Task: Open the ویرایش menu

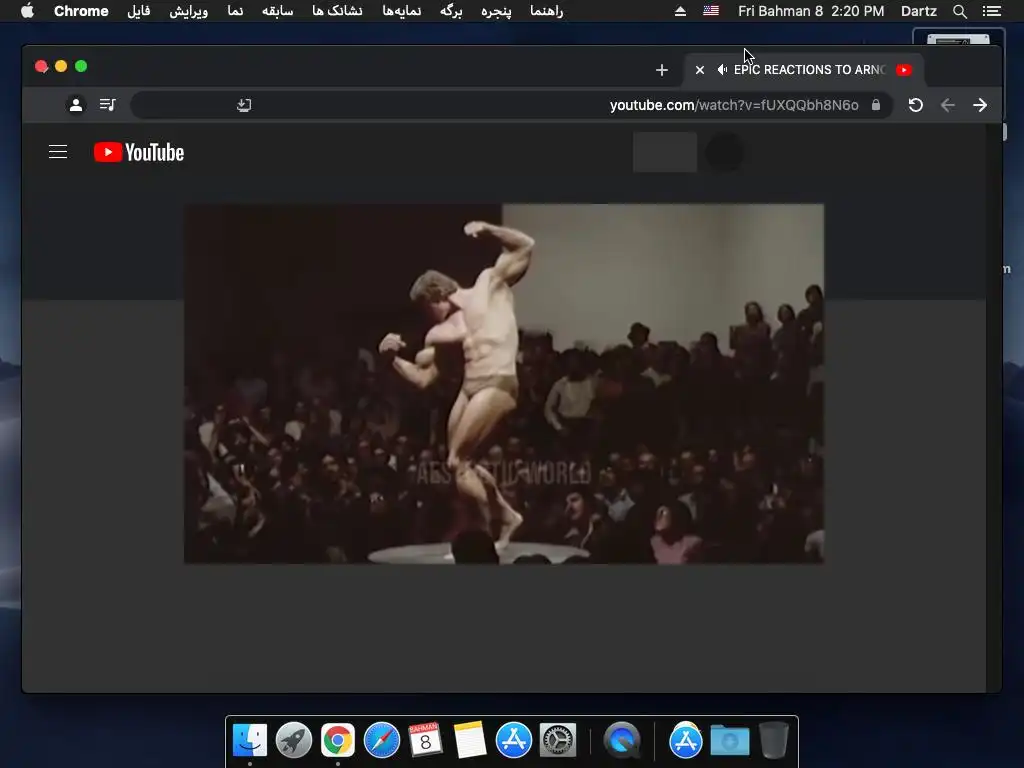Action: (x=189, y=11)
